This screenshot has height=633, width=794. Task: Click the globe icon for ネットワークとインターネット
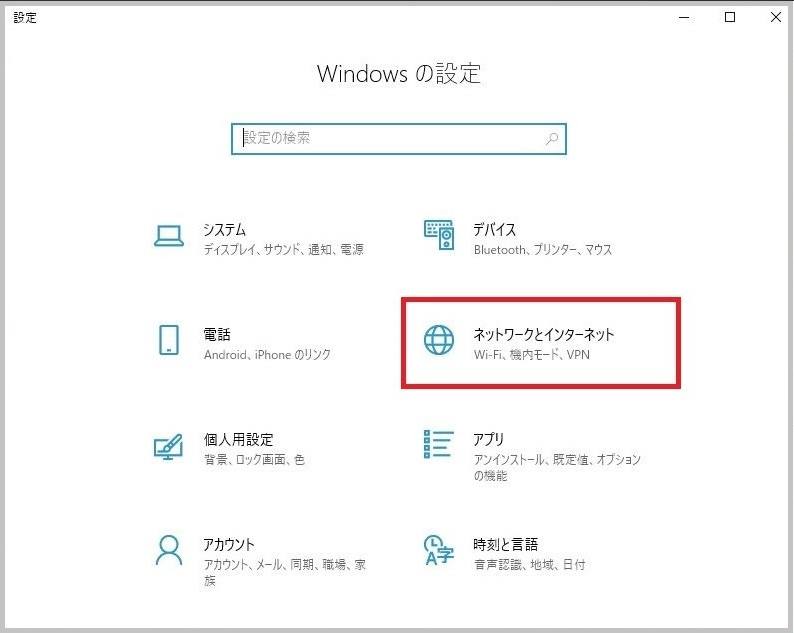click(x=439, y=340)
